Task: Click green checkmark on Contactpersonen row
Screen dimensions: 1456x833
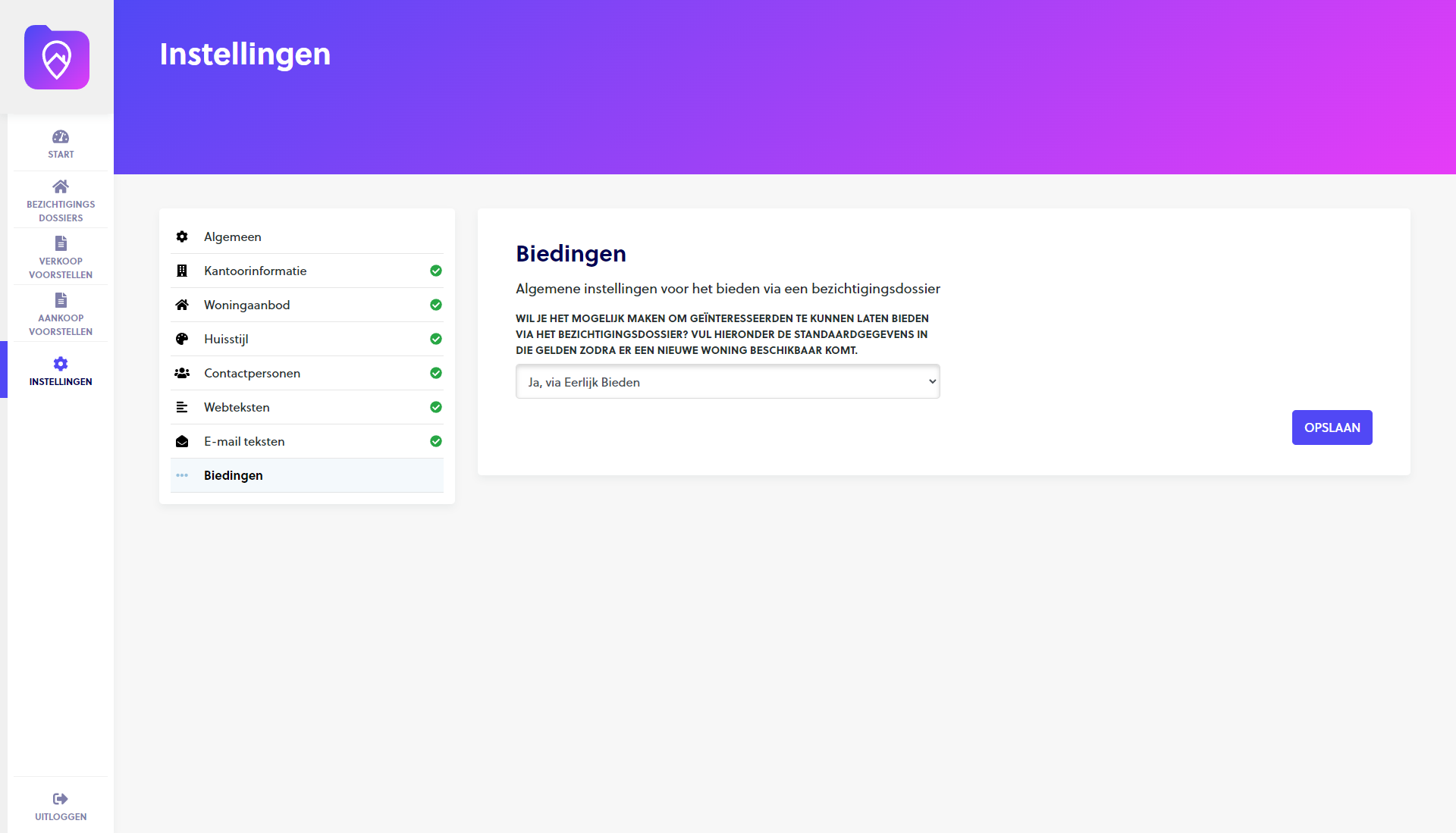Action: pyautogui.click(x=436, y=373)
